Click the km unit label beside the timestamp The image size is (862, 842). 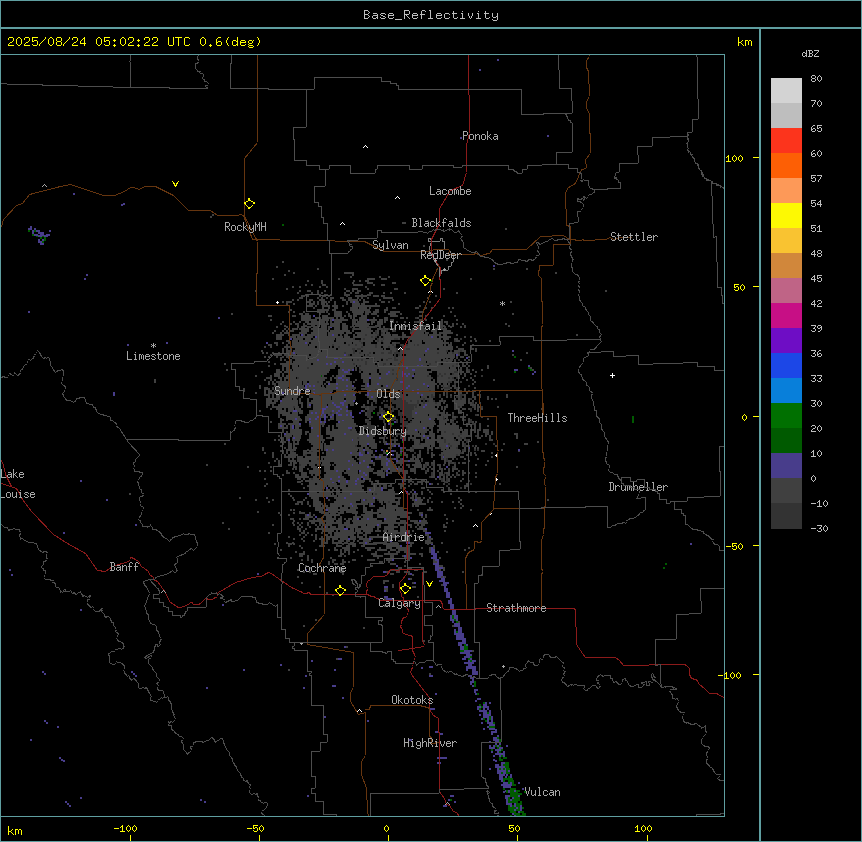click(x=744, y=42)
